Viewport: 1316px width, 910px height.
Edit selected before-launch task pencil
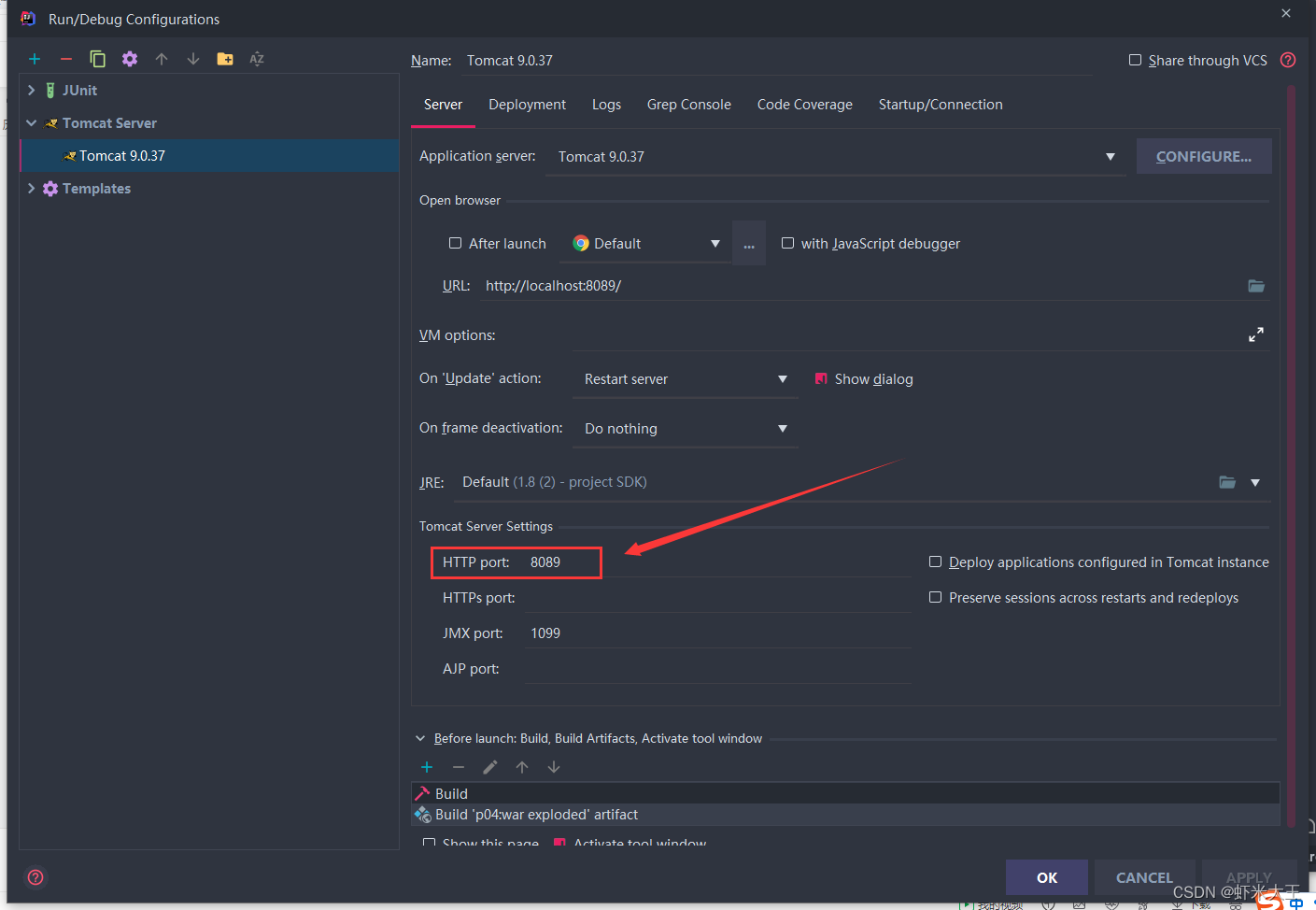[x=490, y=767]
